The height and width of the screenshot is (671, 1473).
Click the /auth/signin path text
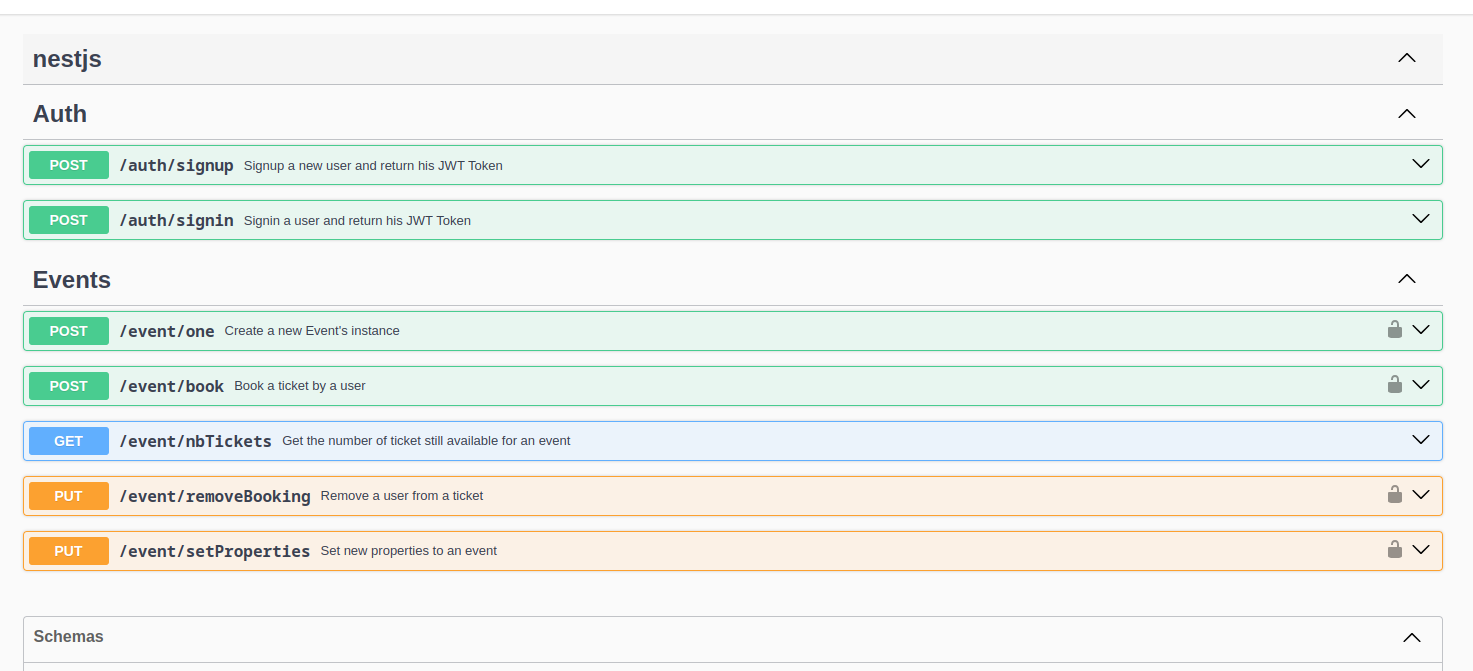click(x=176, y=220)
